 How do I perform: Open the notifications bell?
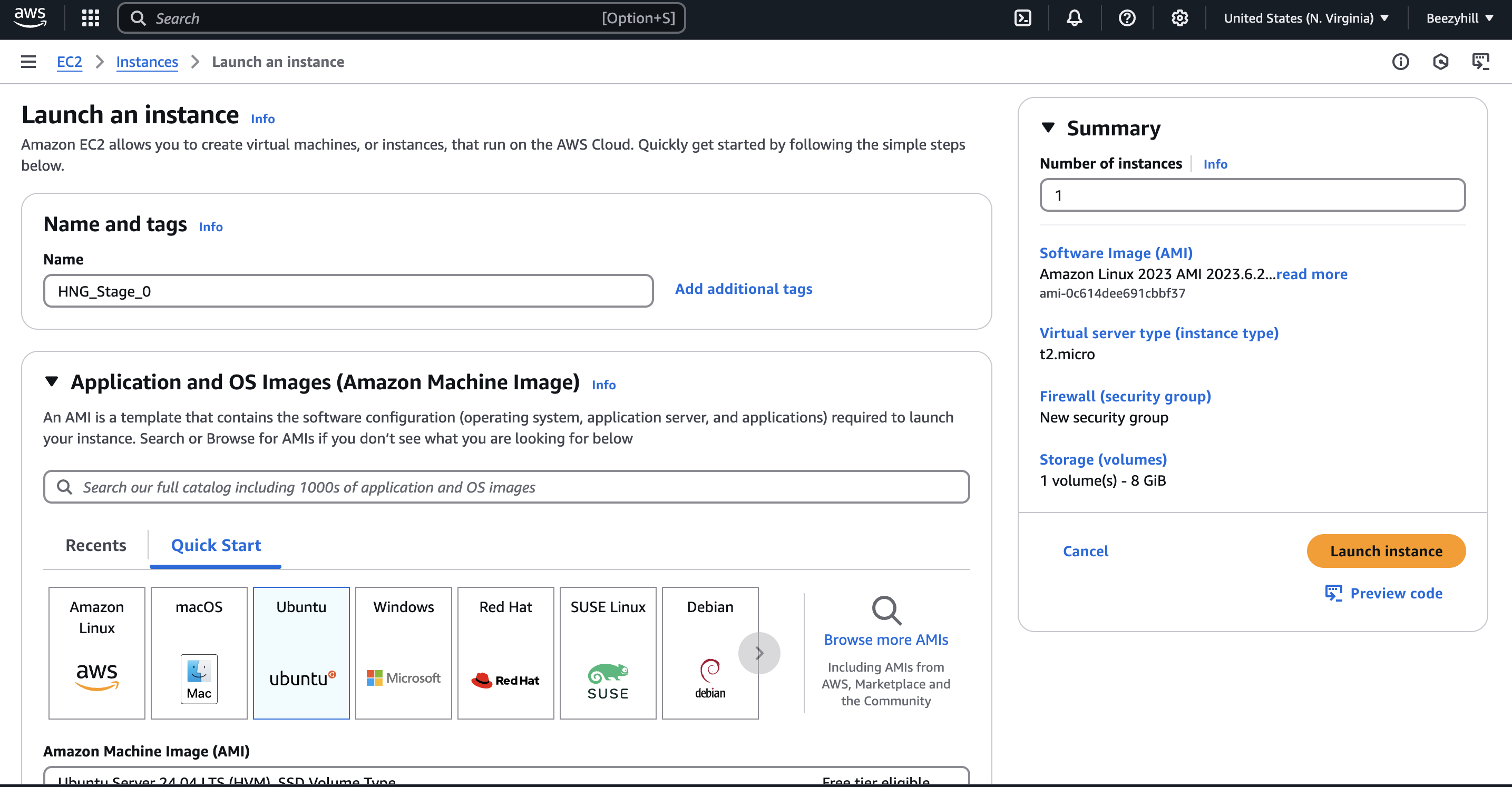point(1074,18)
